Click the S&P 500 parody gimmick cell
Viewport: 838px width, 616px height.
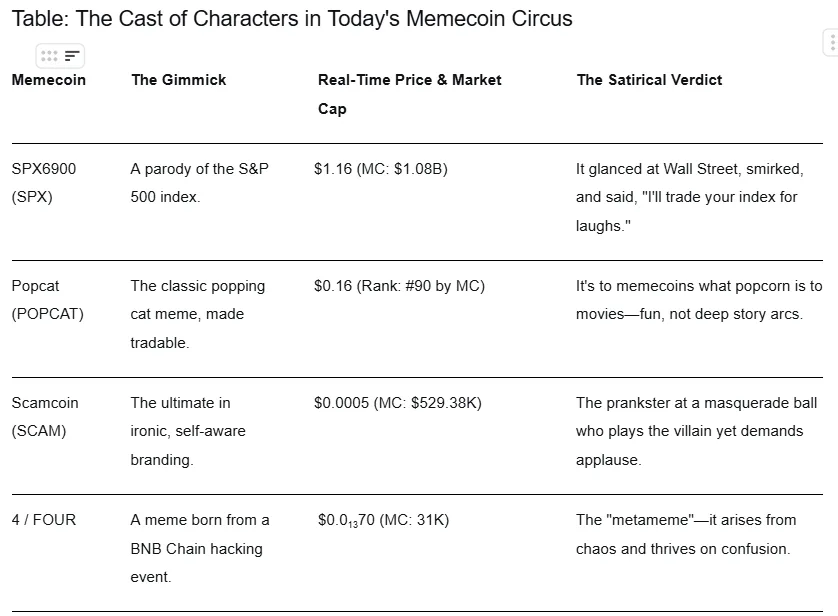click(x=200, y=183)
